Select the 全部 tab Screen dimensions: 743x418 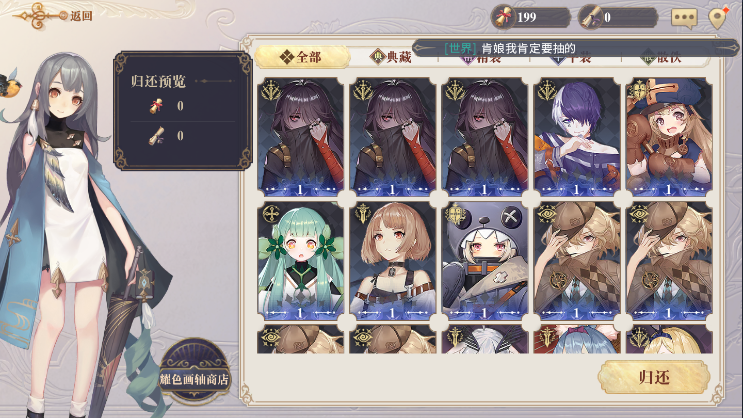coord(302,57)
